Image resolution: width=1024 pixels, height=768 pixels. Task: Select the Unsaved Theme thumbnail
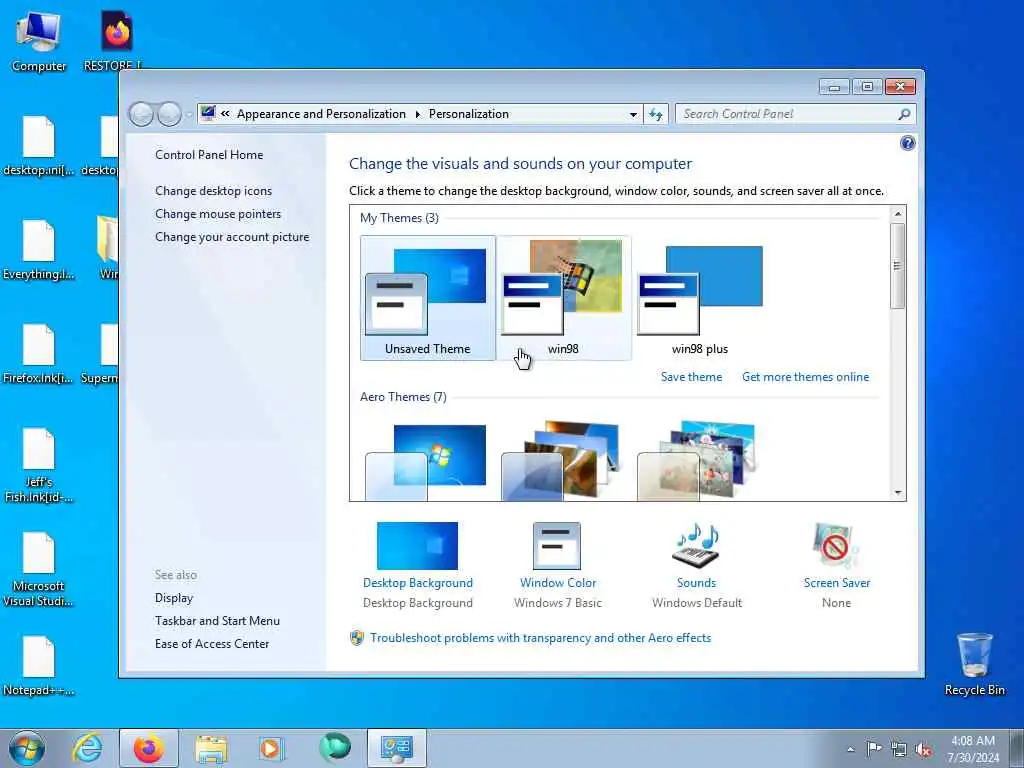pos(428,298)
